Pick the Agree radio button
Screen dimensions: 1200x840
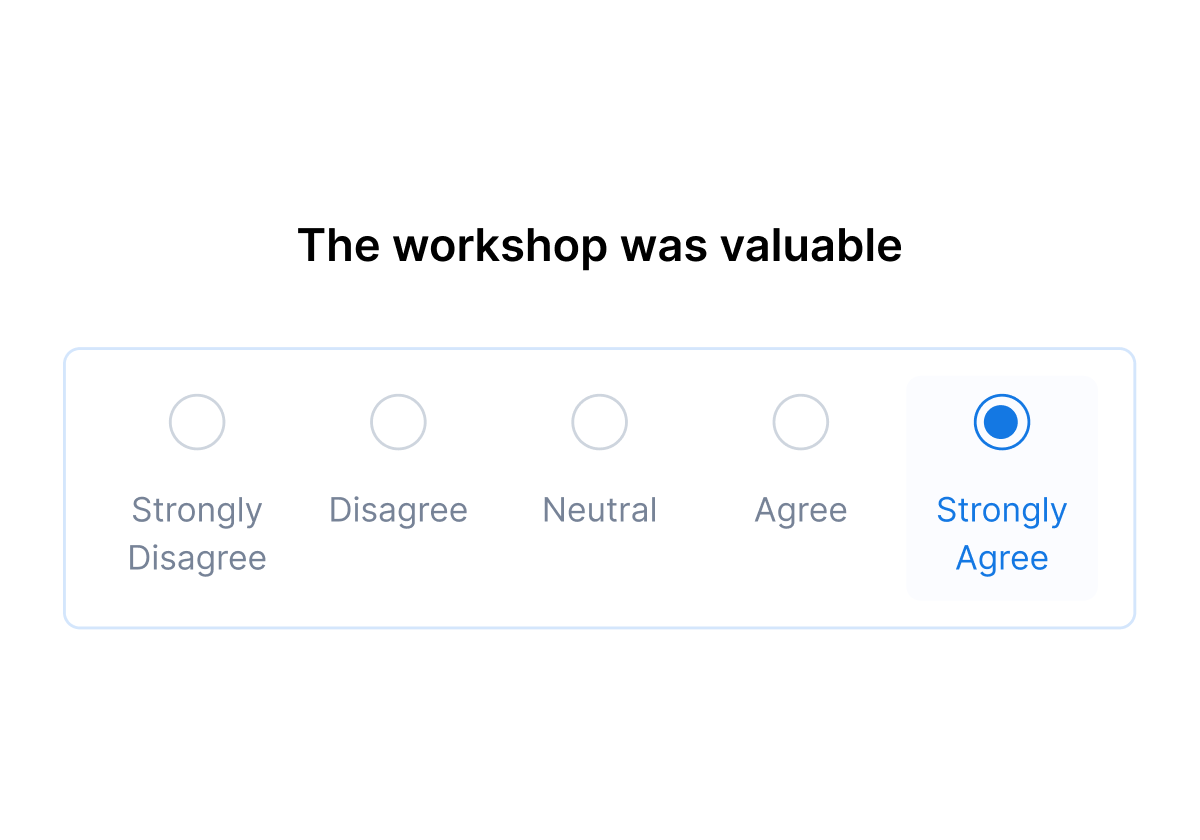pyautogui.click(x=800, y=422)
